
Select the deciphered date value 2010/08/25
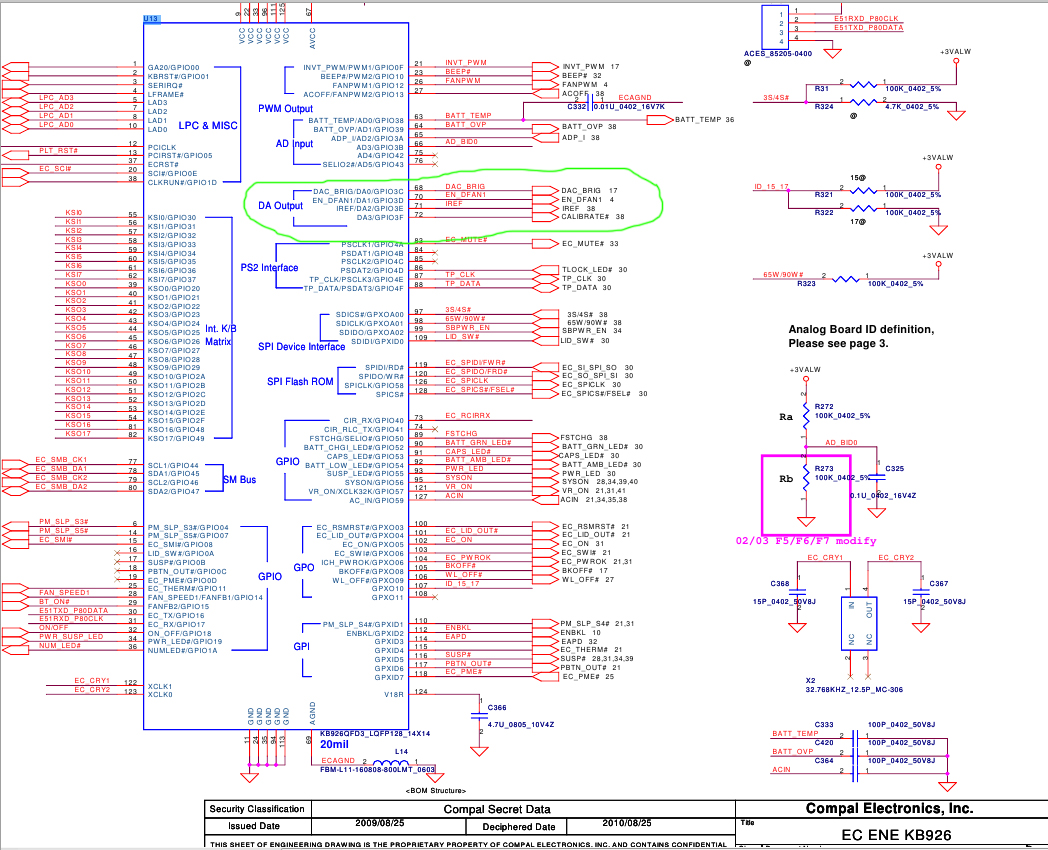point(626,823)
